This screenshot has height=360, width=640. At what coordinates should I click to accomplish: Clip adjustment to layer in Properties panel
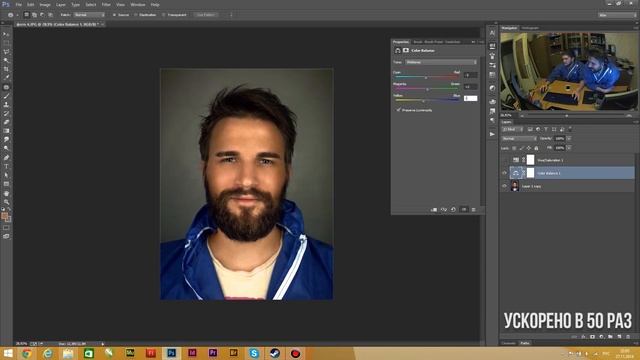tap(434, 209)
